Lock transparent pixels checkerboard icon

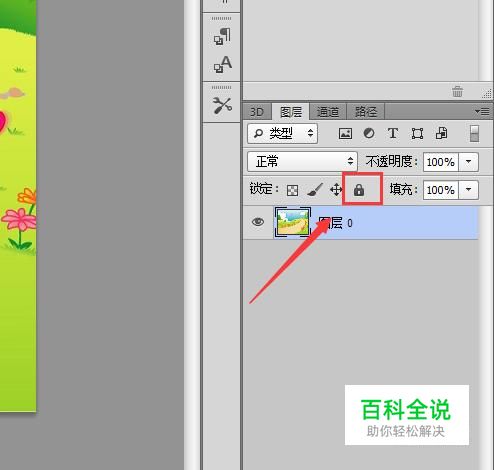[292, 191]
